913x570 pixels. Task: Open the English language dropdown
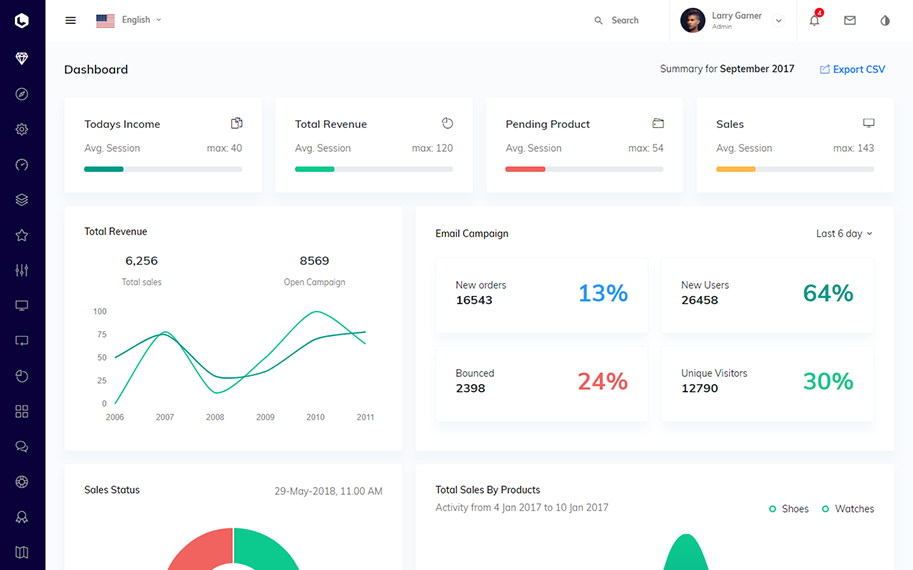tap(129, 20)
